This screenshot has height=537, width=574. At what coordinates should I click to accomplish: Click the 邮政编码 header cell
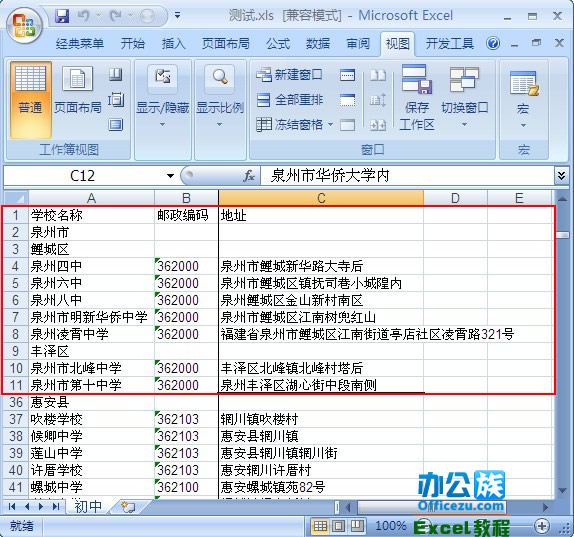click(186, 215)
